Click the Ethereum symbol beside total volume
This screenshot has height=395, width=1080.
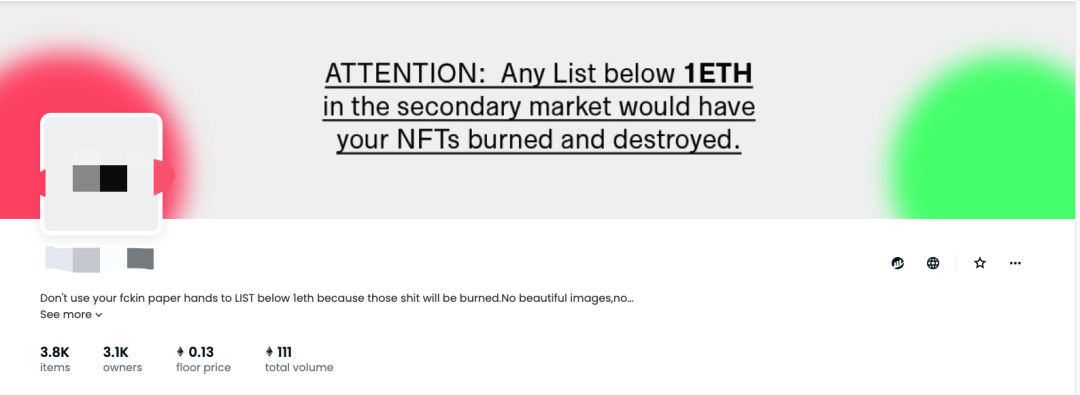269,352
